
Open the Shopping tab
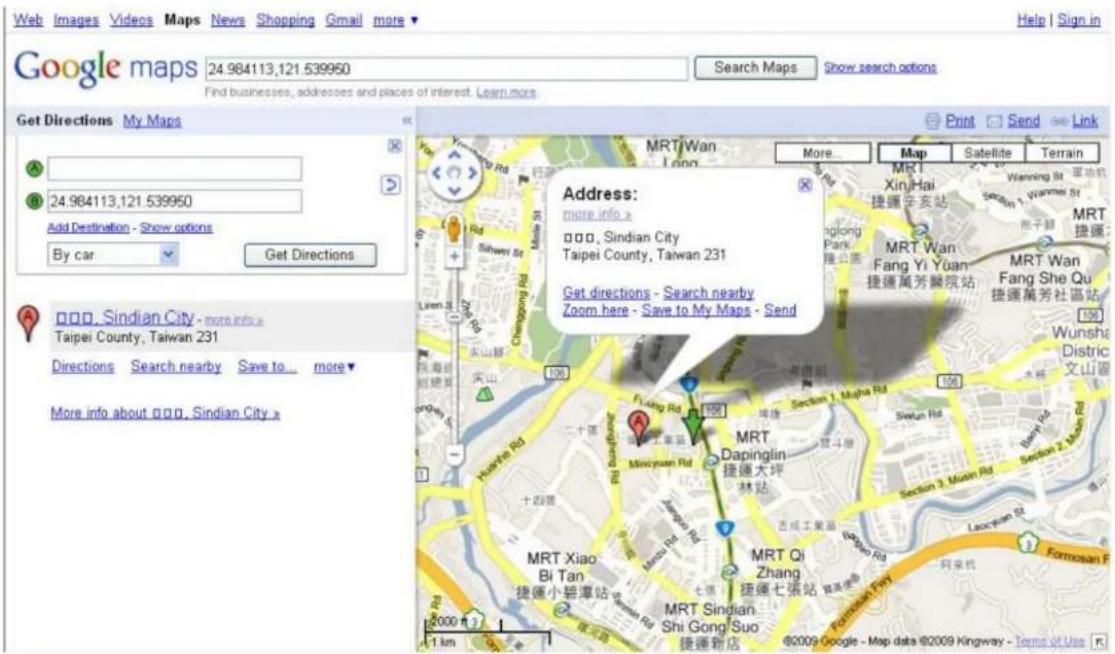point(285,20)
